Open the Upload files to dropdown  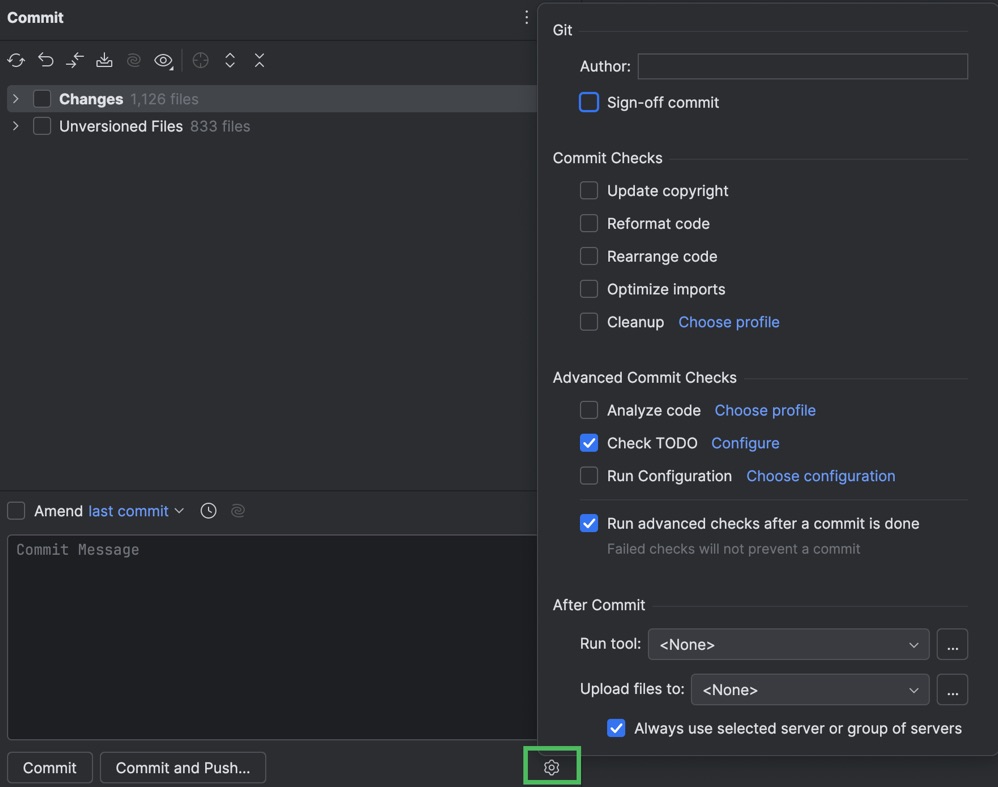point(810,690)
